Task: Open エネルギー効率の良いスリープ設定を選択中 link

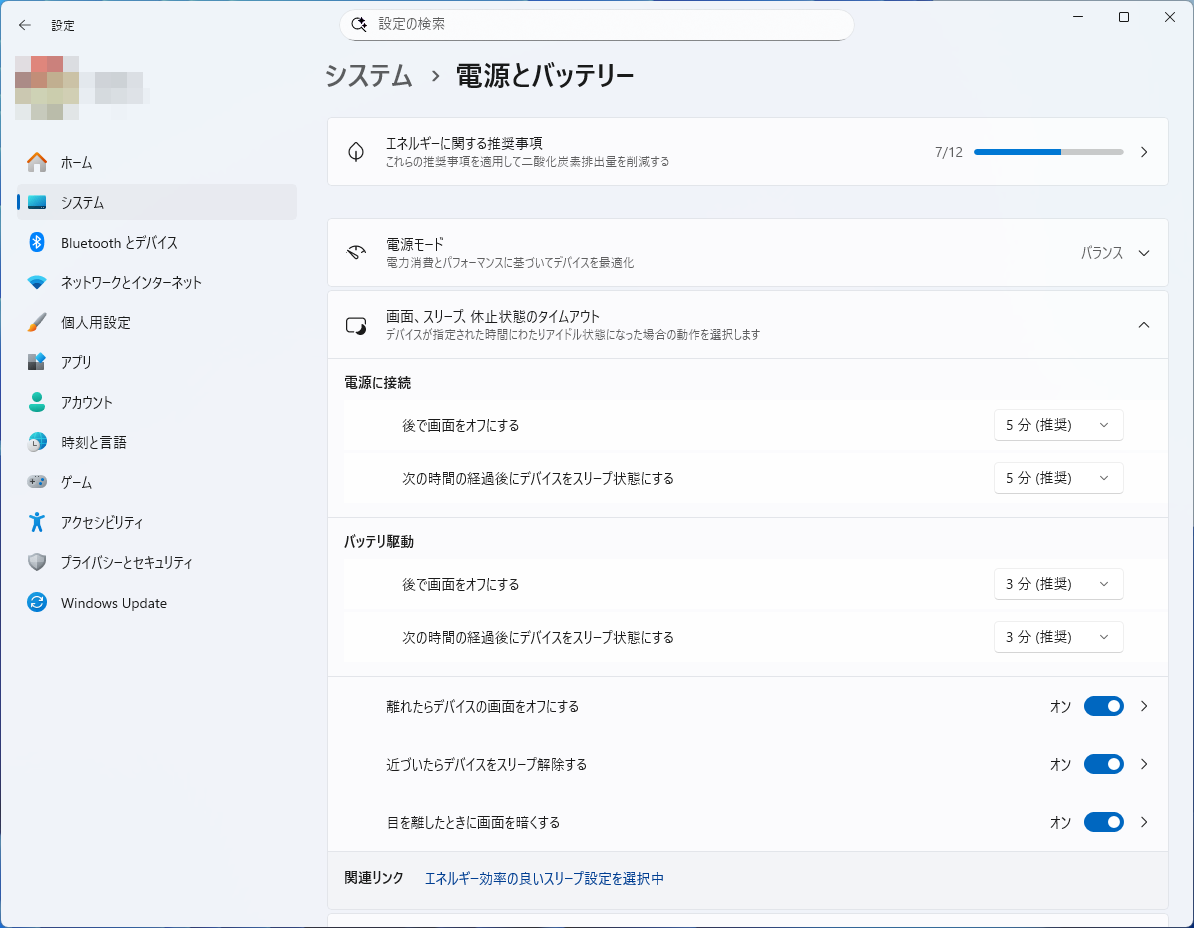Action: point(544,878)
